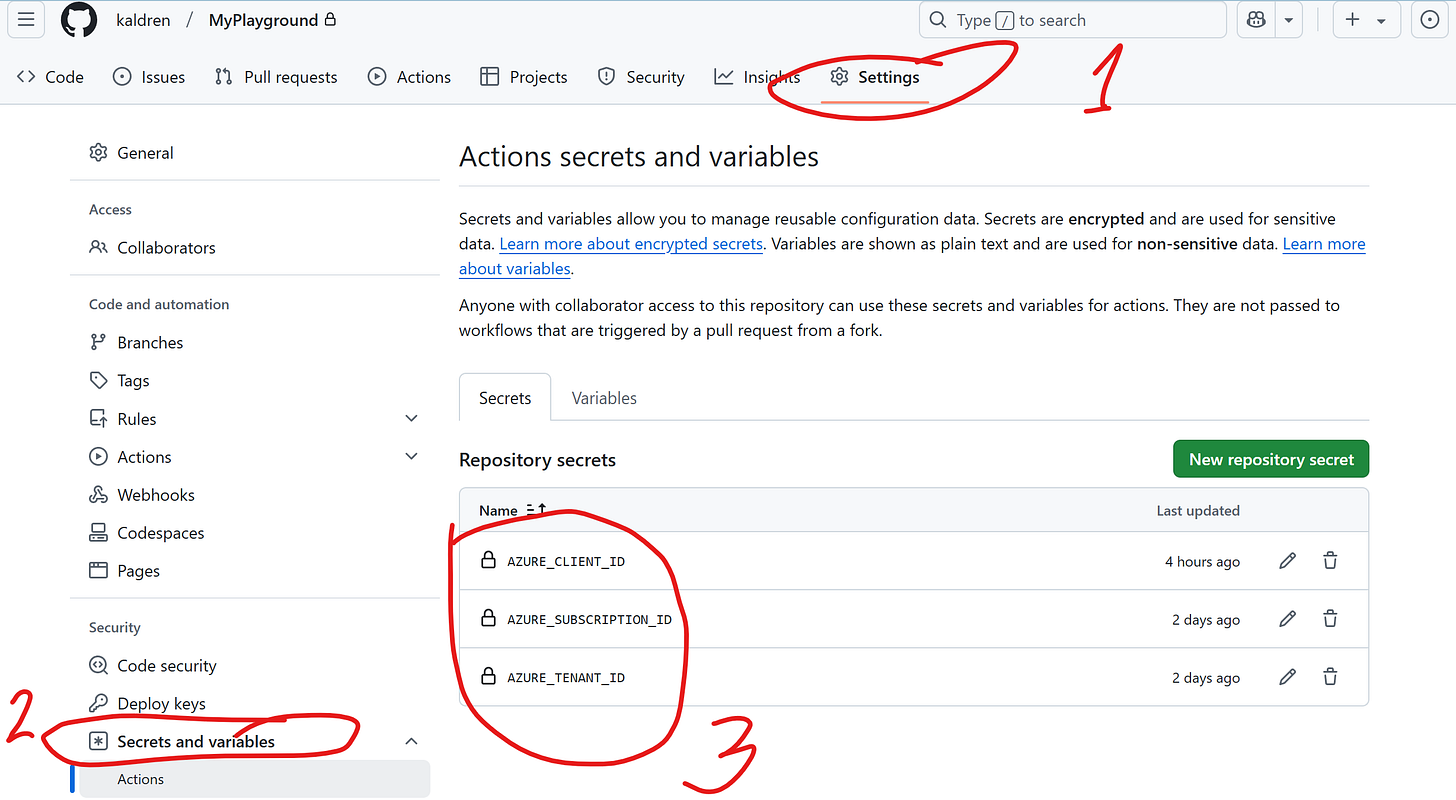Open the Pull requests tab
This screenshot has width=1456, height=800.
(277, 77)
